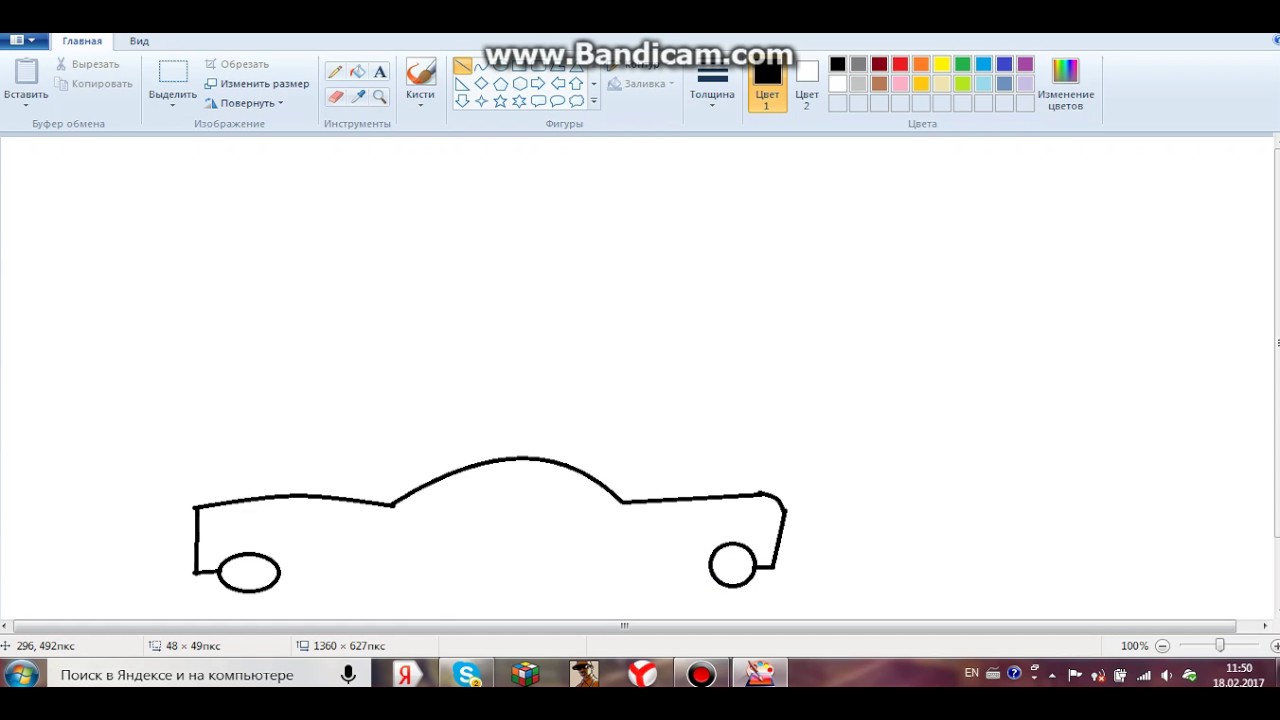Choose the Rounded rectangular callout shape

pos(538,102)
